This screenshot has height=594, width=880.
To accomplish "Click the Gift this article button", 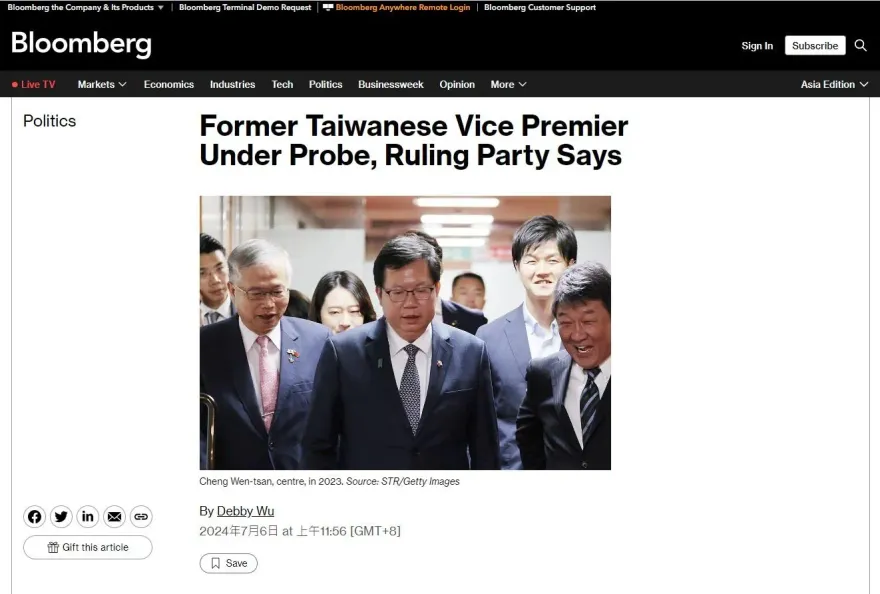I will point(88,547).
